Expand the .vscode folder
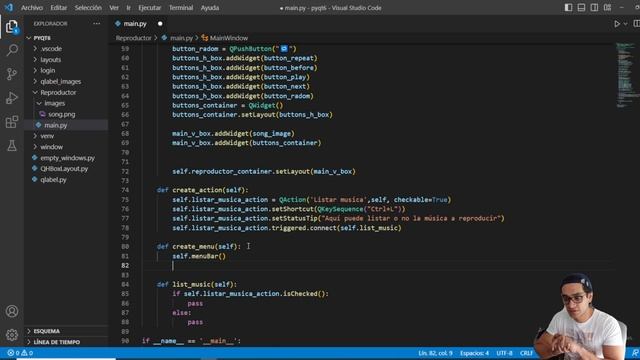Image resolution: width=640 pixels, height=360 pixels. click(x=51, y=49)
